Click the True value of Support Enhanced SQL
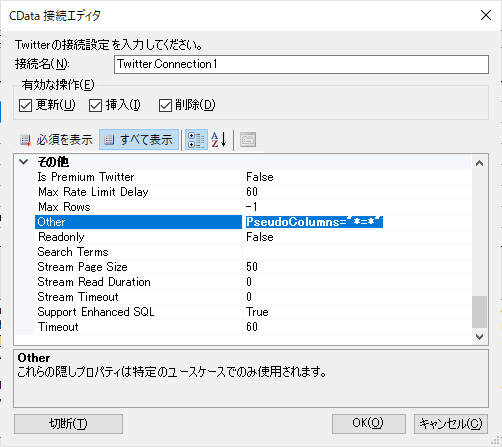The height and width of the screenshot is (447, 502). click(357, 312)
